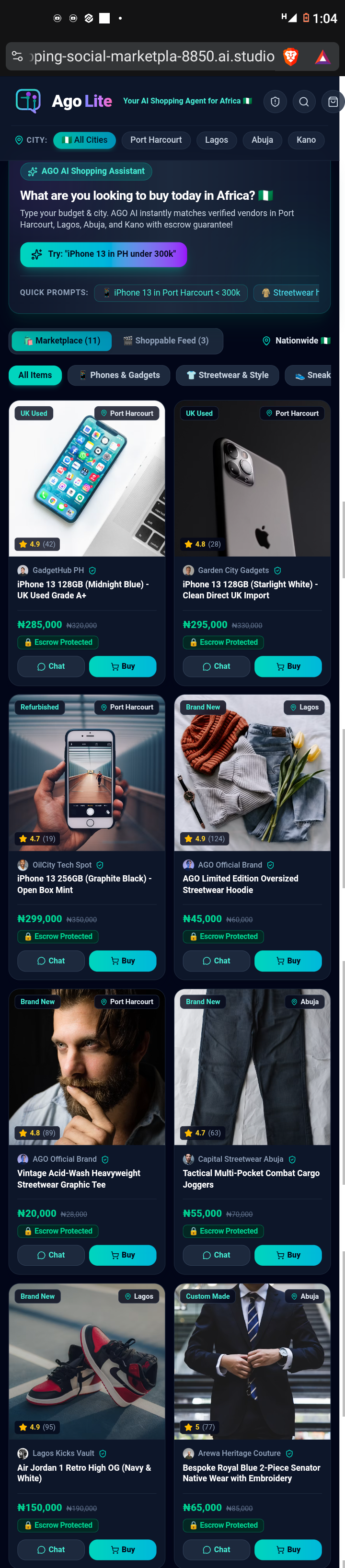Click GadgetHub PH vendor avatar
This screenshot has width=345, height=1568.
pos(23,571)
